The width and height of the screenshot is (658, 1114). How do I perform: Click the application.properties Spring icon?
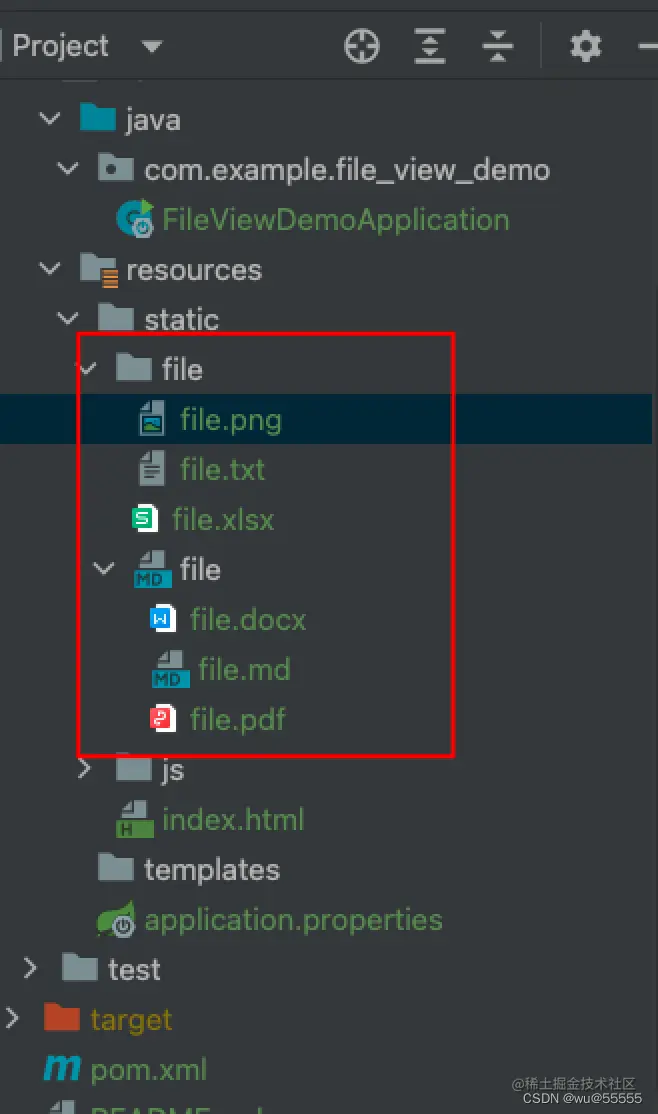click(x=117, y=919)
